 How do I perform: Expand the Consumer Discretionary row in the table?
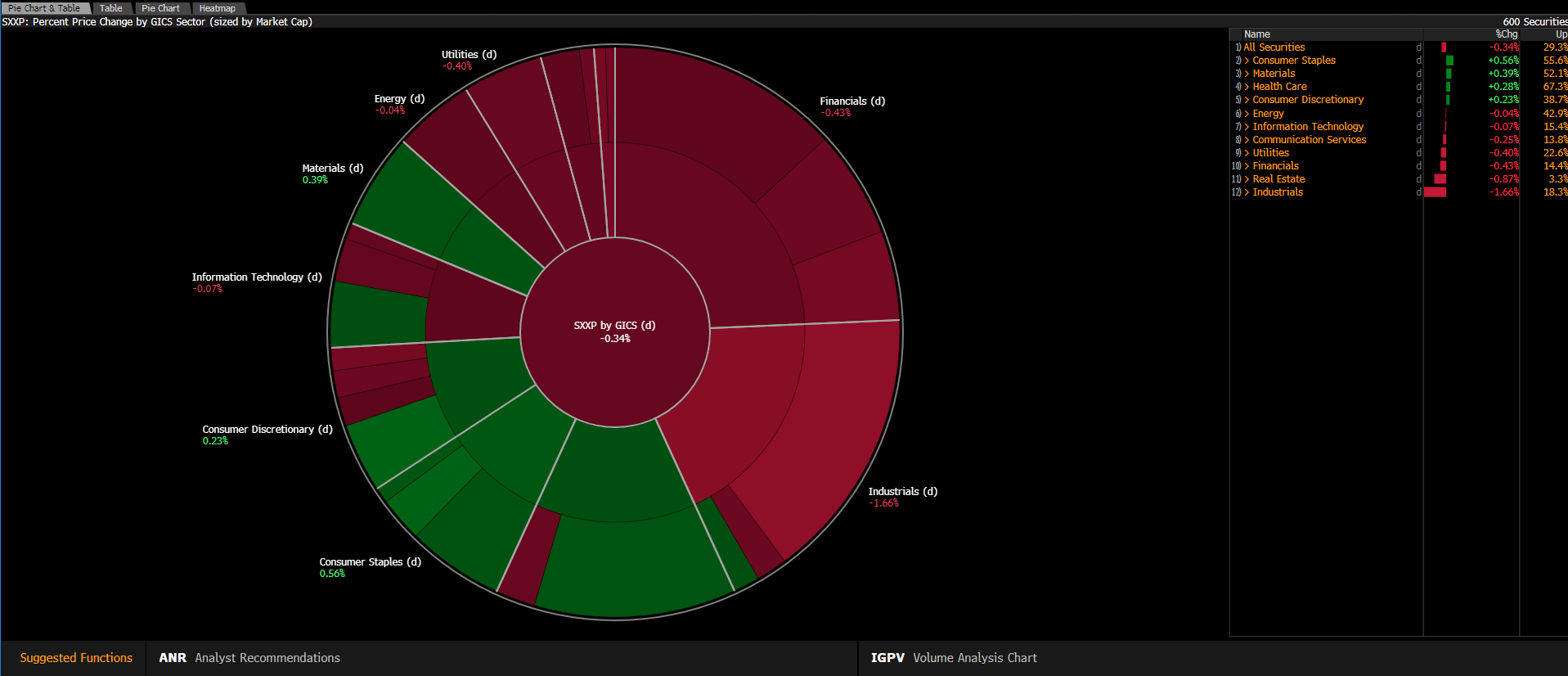(x=1247, y=100)
